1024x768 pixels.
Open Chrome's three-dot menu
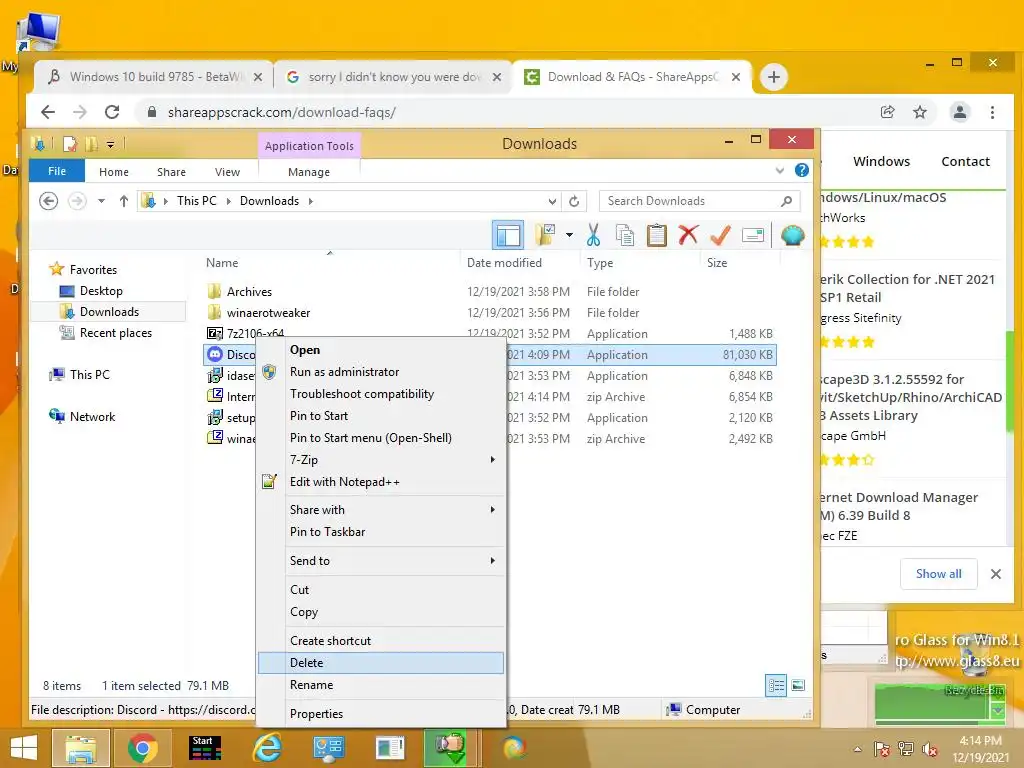pyautogui.click(x=992, y=112)
